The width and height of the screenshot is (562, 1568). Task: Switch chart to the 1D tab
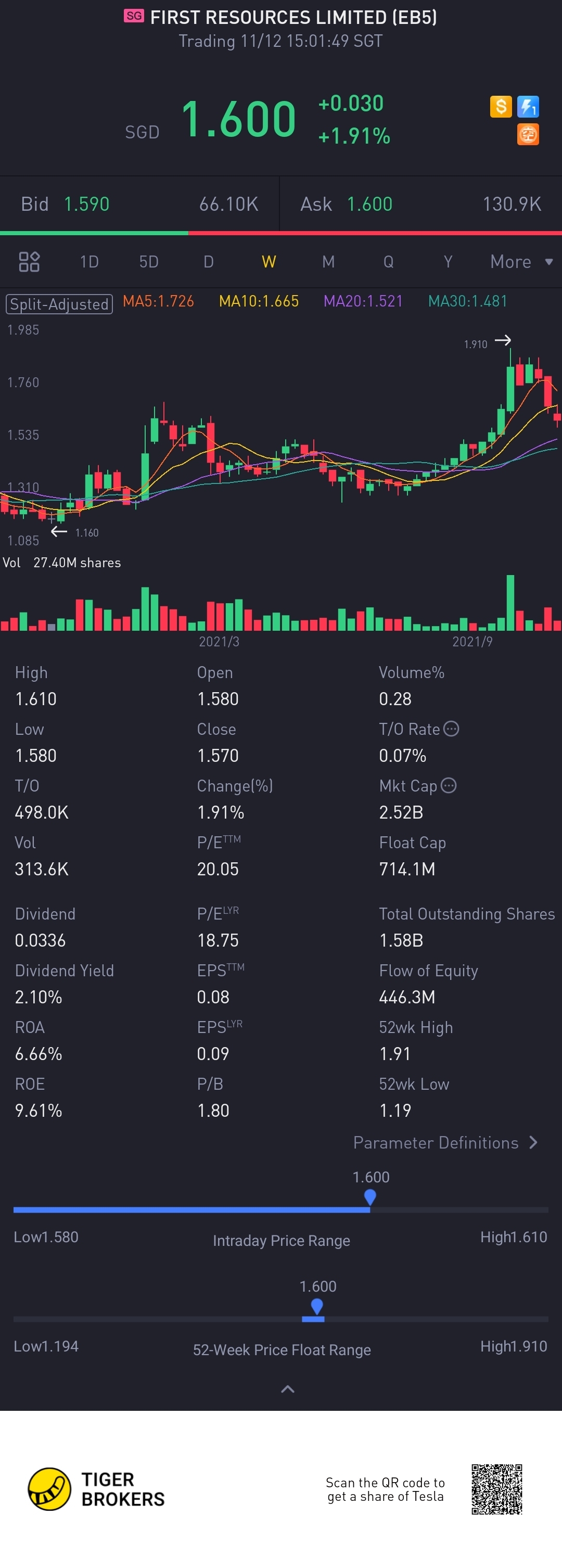tap(89, 262)
